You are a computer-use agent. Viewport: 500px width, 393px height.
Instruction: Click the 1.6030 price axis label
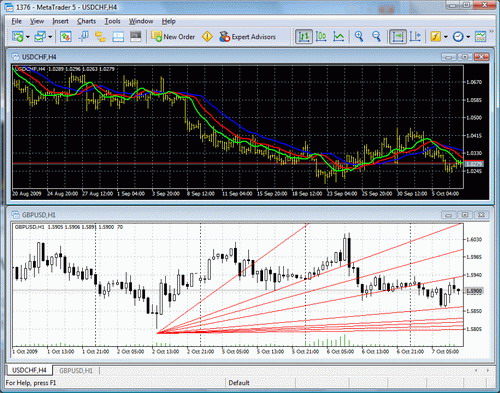point(474,239)
